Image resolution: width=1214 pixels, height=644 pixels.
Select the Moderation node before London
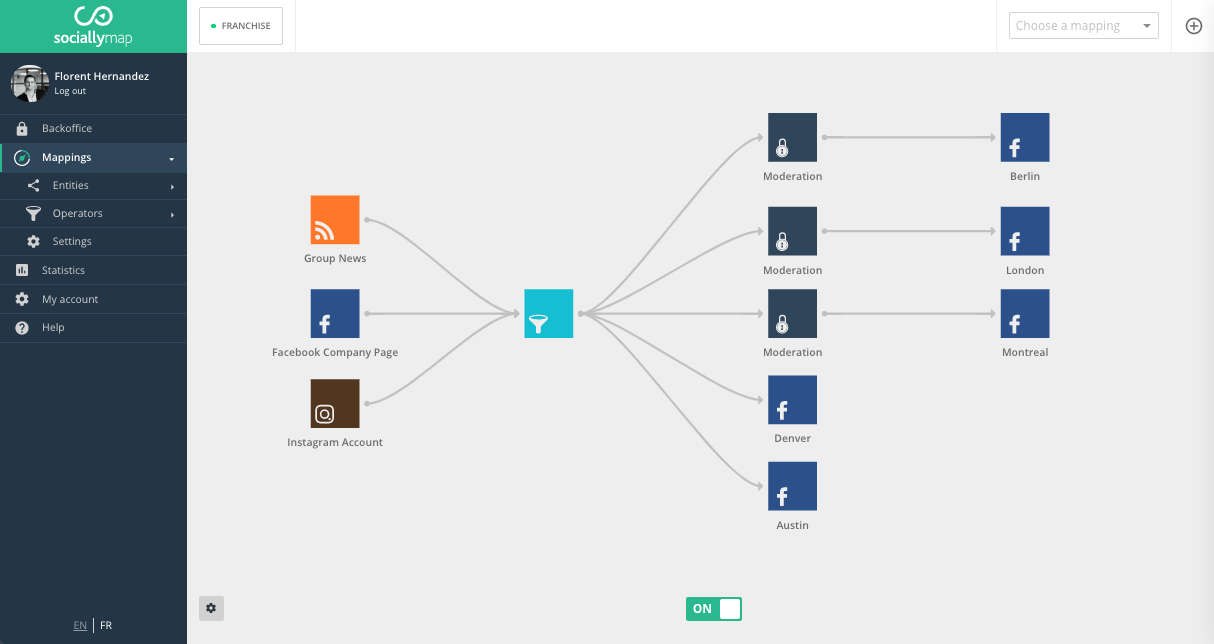coord(792,231)
